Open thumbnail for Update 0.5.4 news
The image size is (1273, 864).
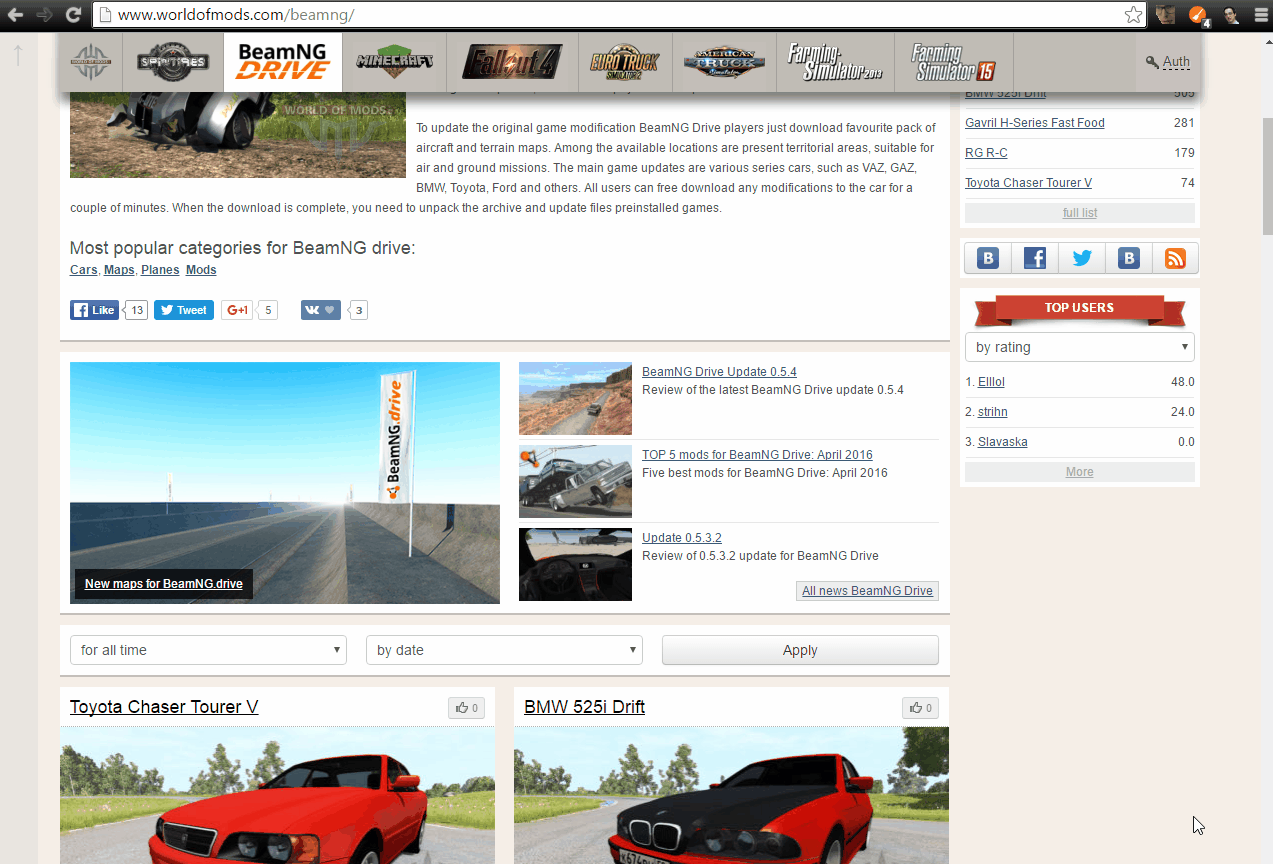tap(575, 398)
